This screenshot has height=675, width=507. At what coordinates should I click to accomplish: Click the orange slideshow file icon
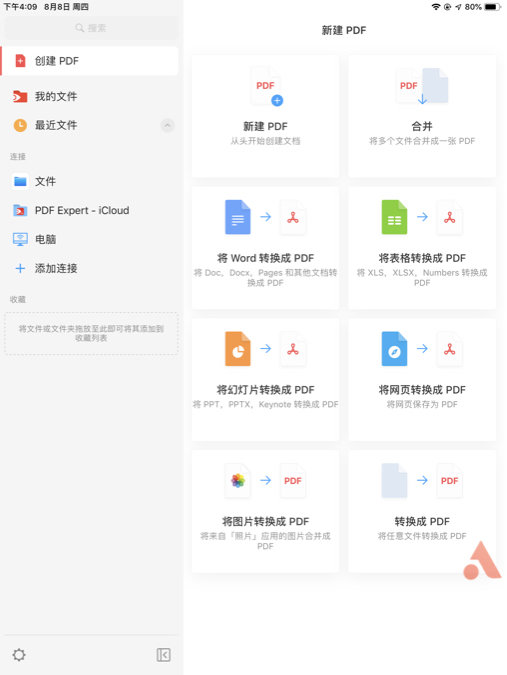click(x=238, y=349)
